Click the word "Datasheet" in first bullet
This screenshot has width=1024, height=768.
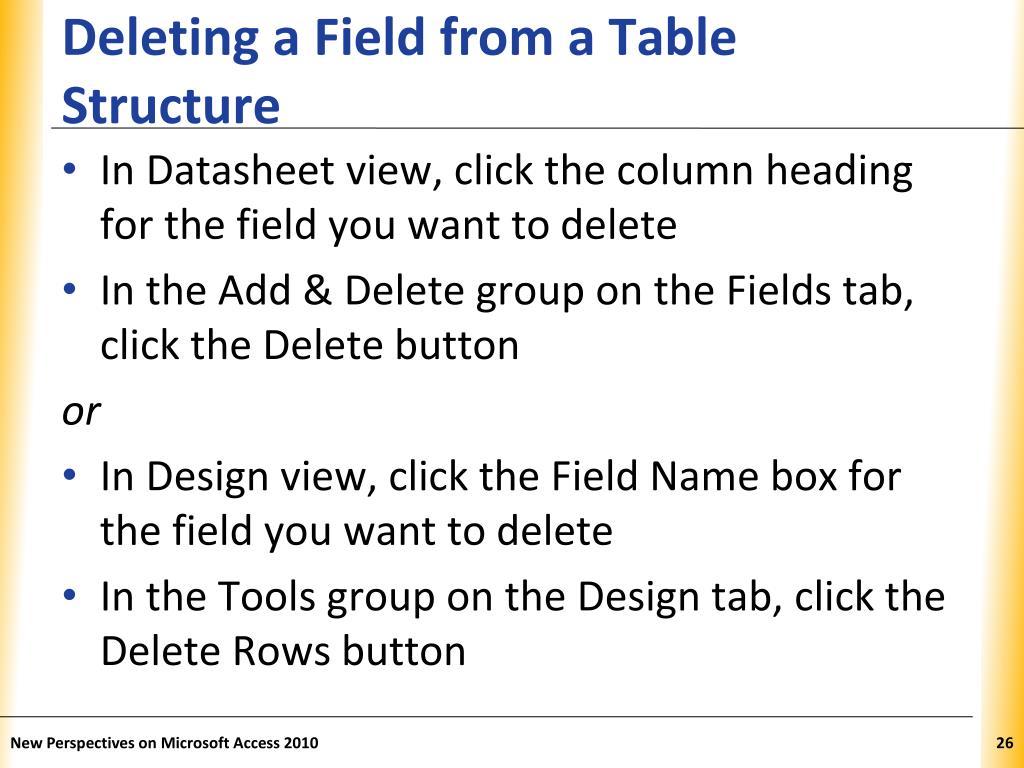coord(240,170)
